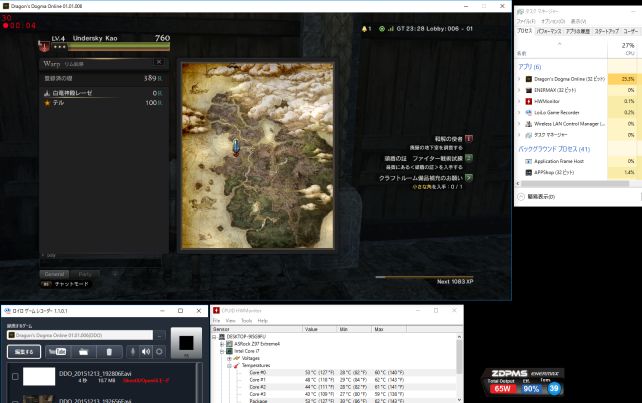
Task: Select the DDO_20151213_192656 recording thumbnail
Action: click(38, 399)
